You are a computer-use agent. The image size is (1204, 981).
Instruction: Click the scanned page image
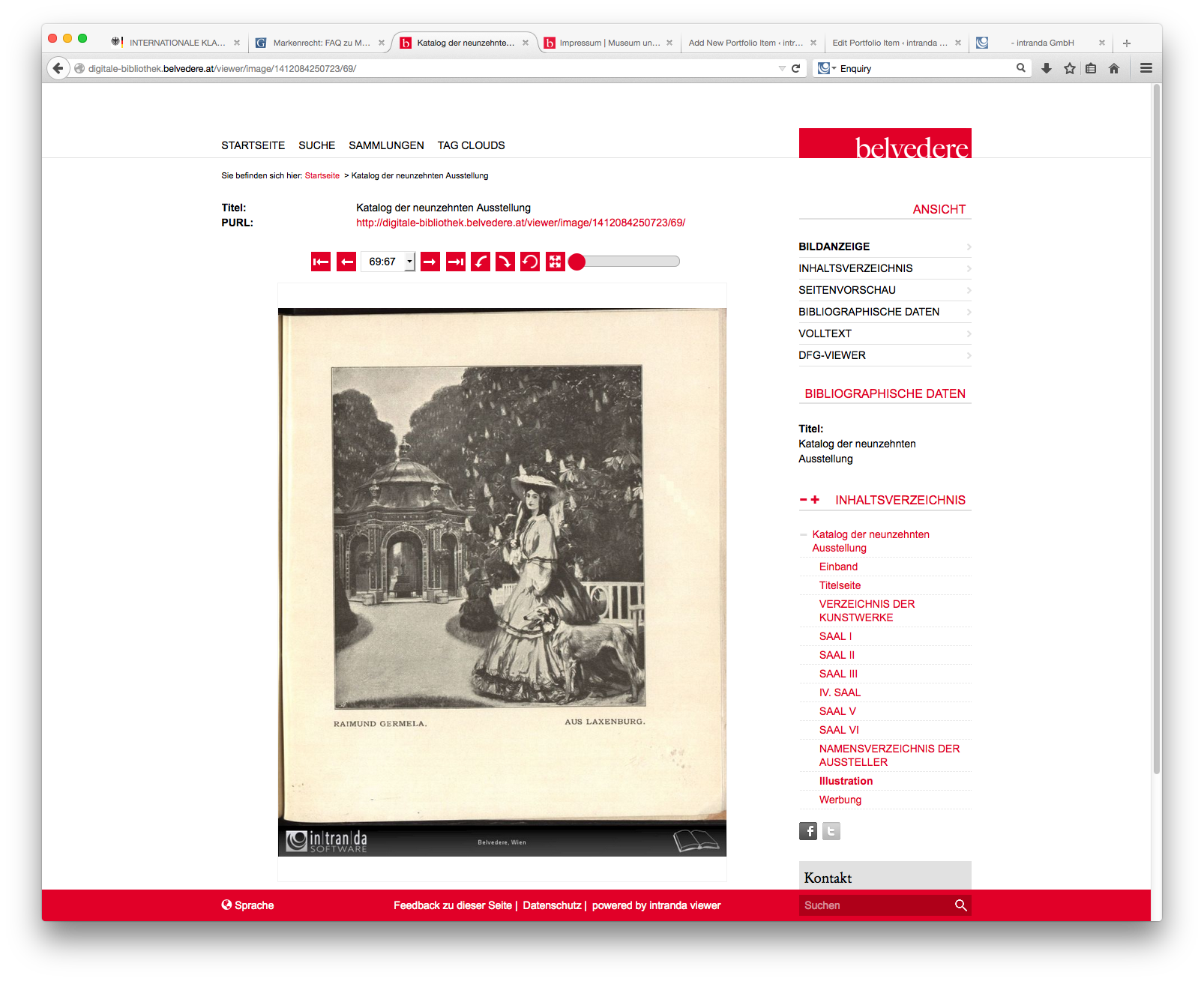click(502, 582)
